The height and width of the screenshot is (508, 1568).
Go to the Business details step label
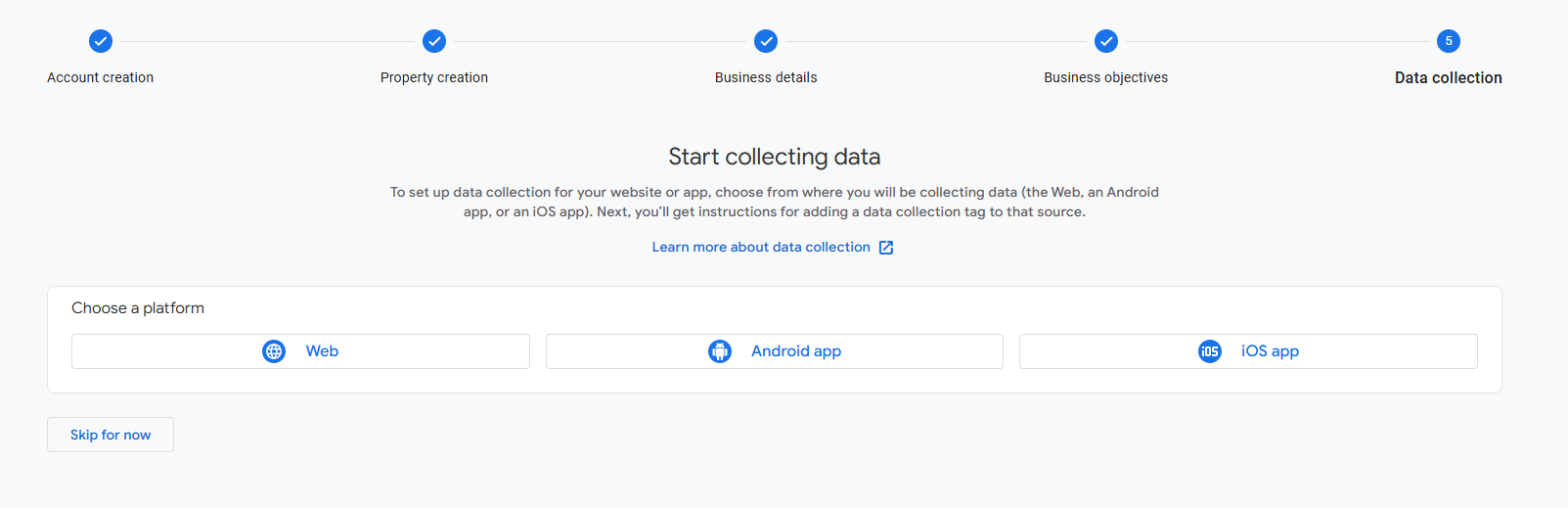(x=766, y=77)
